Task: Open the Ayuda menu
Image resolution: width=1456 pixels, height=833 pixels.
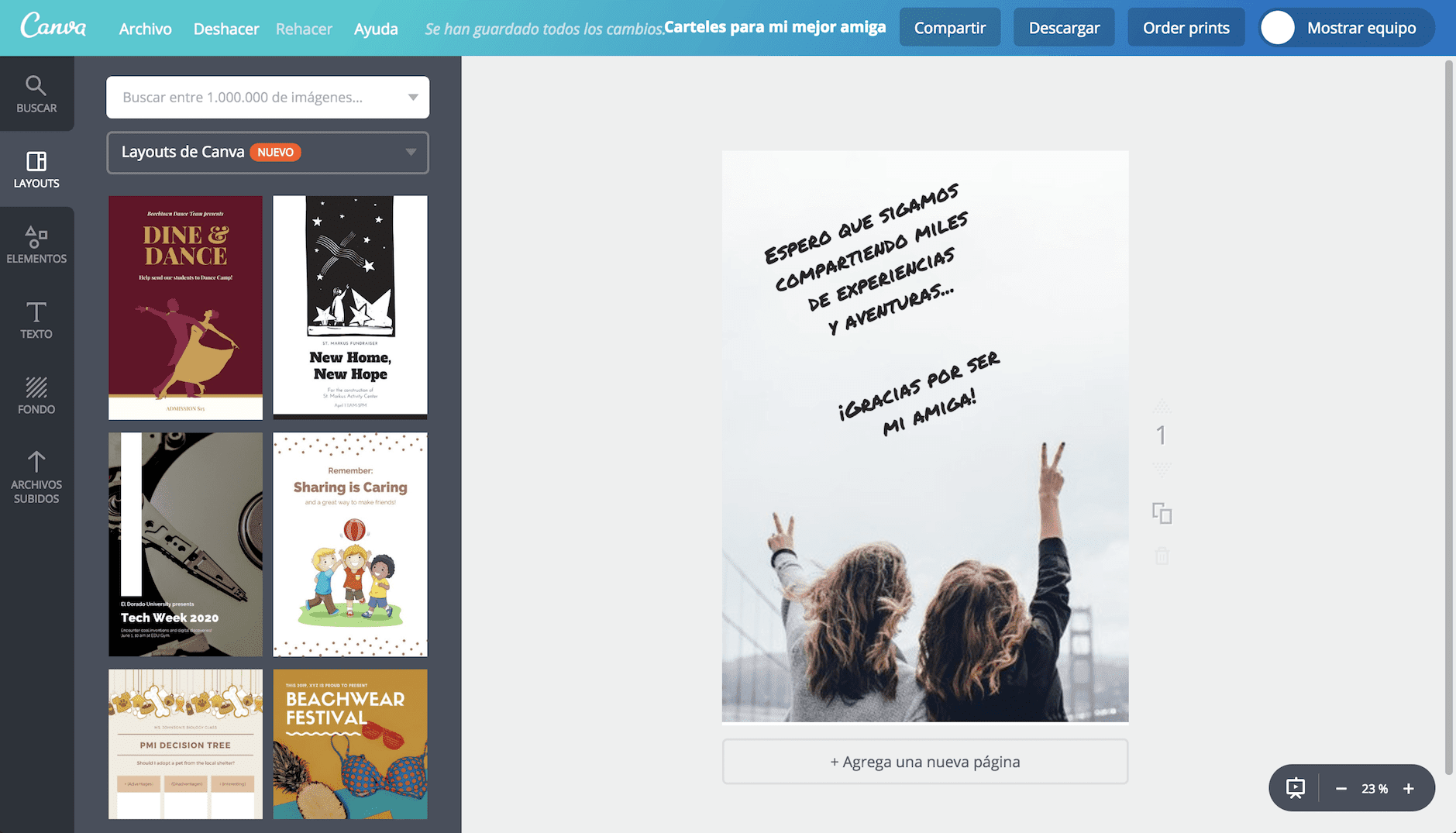Action: pyautogui.click(x=376, y=29)
